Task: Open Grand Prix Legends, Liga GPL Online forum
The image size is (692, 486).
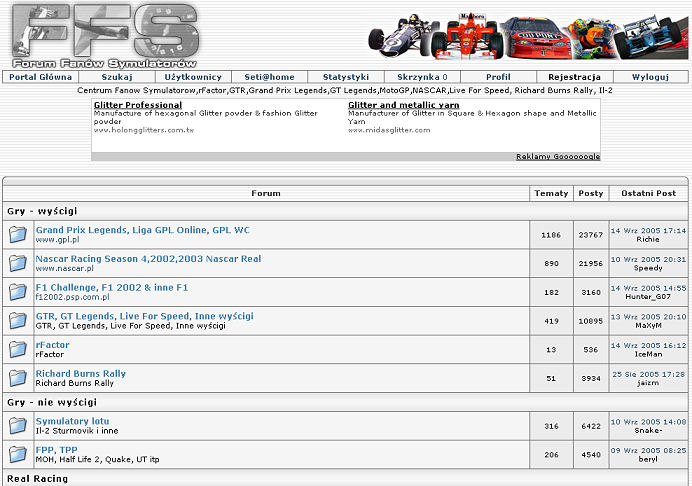Action: (143, 230)
